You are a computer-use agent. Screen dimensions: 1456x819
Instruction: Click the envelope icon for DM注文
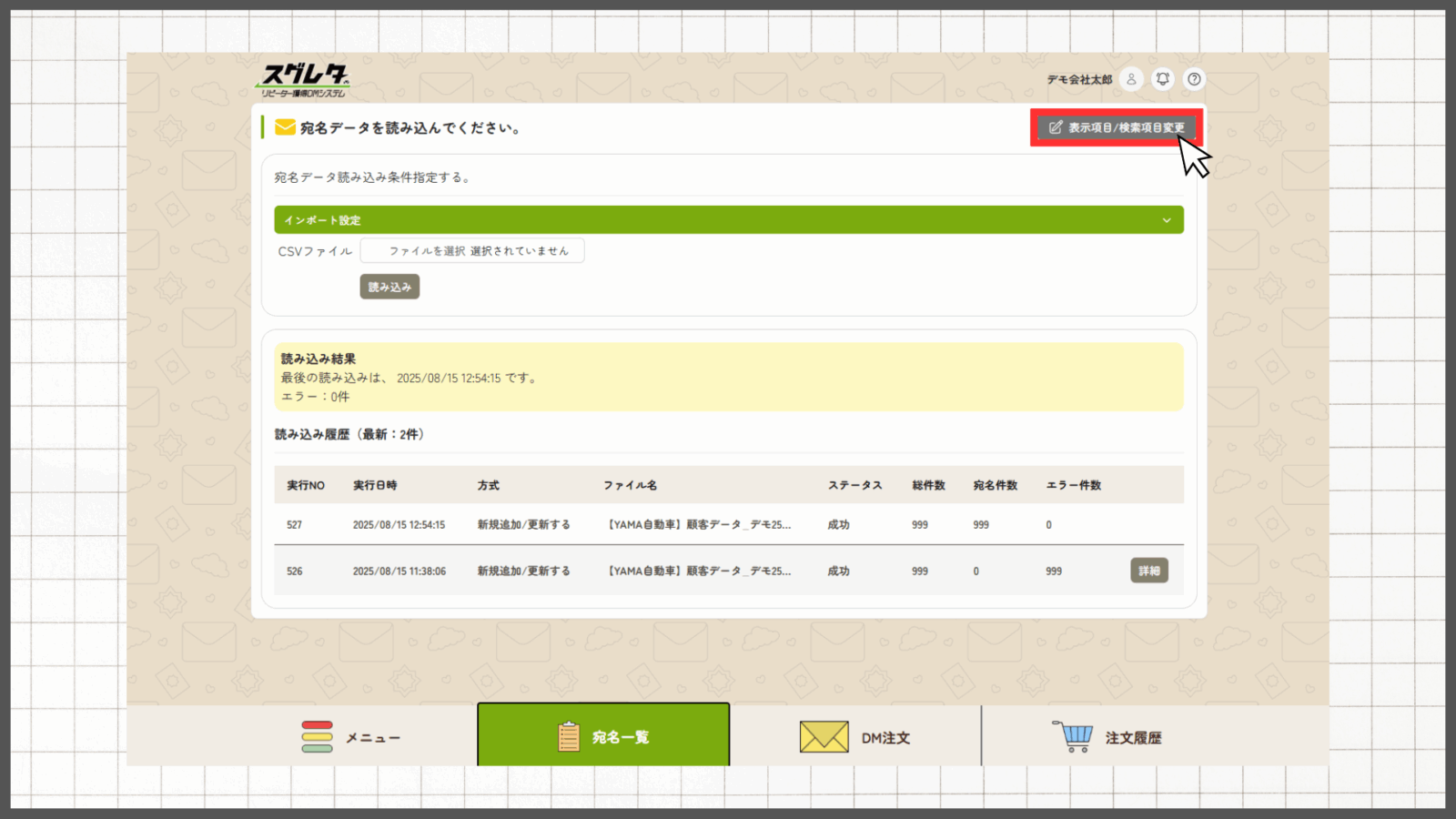click(824, 737)
